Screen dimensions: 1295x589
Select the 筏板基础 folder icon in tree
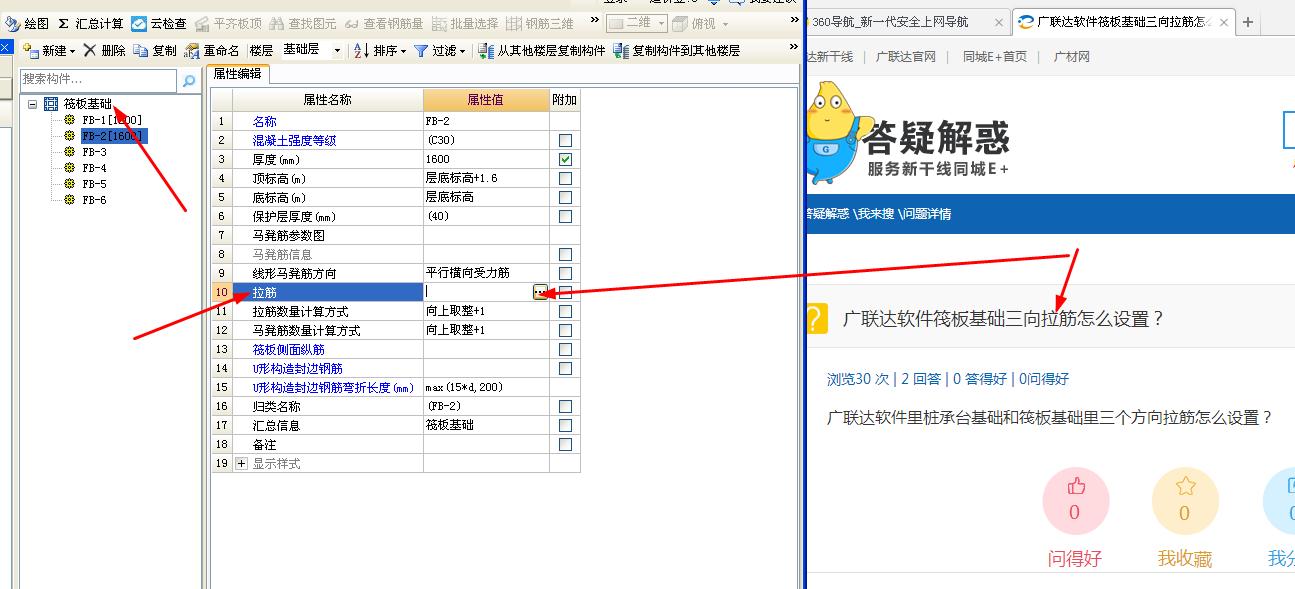pyautogui.click(x=50, y=104)
